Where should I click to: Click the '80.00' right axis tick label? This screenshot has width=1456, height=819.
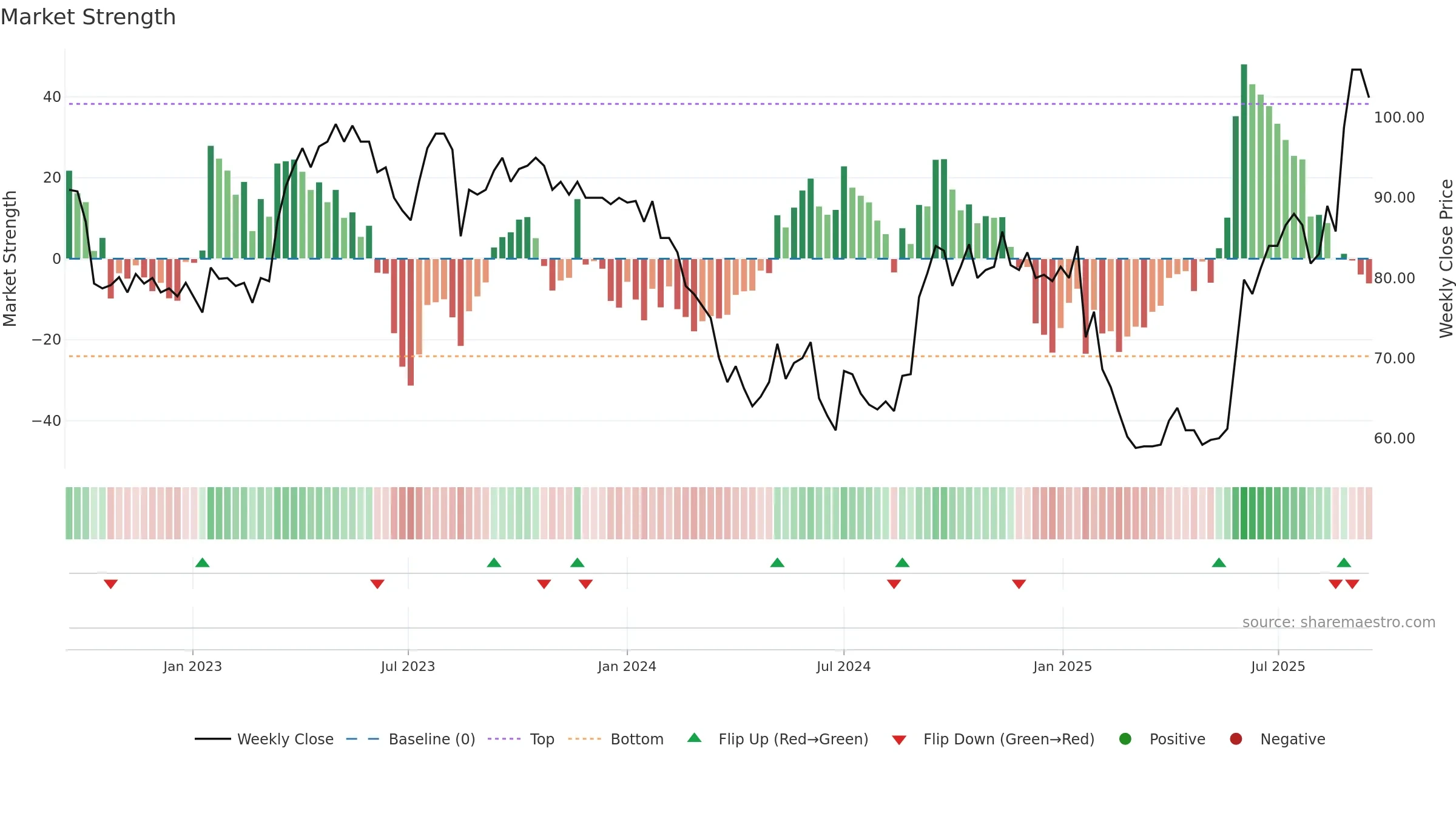click(1394, 278)
